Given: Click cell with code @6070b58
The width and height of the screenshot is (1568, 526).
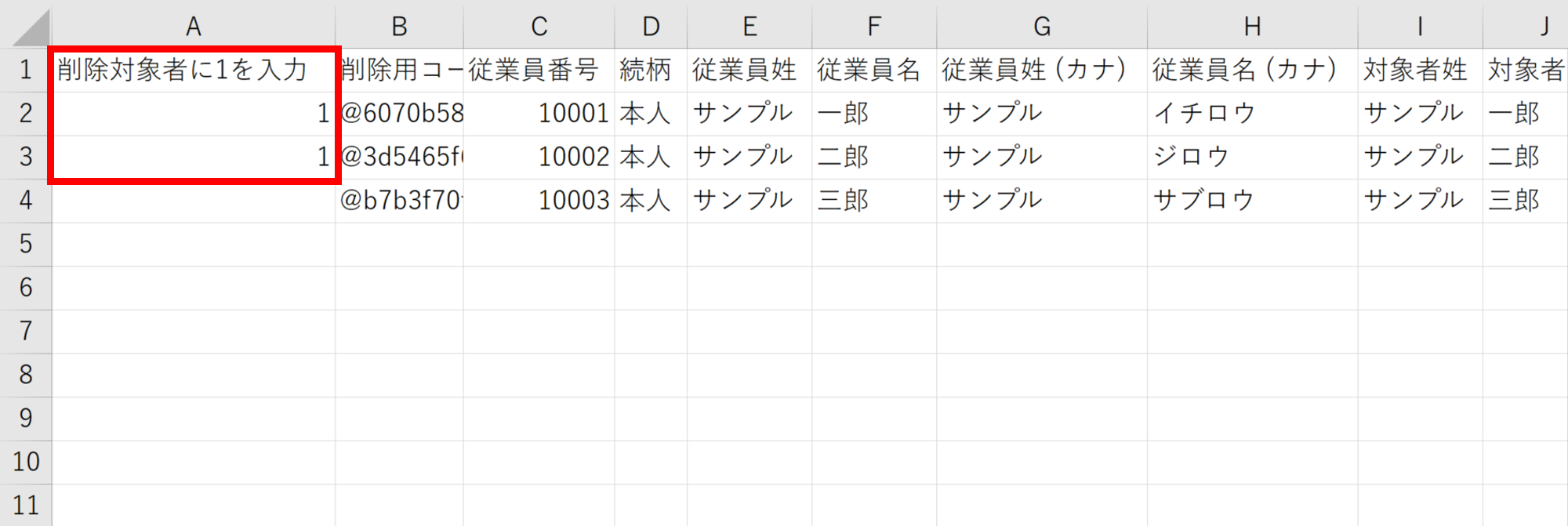Looking at the screenshot, I should coord(400,114).
